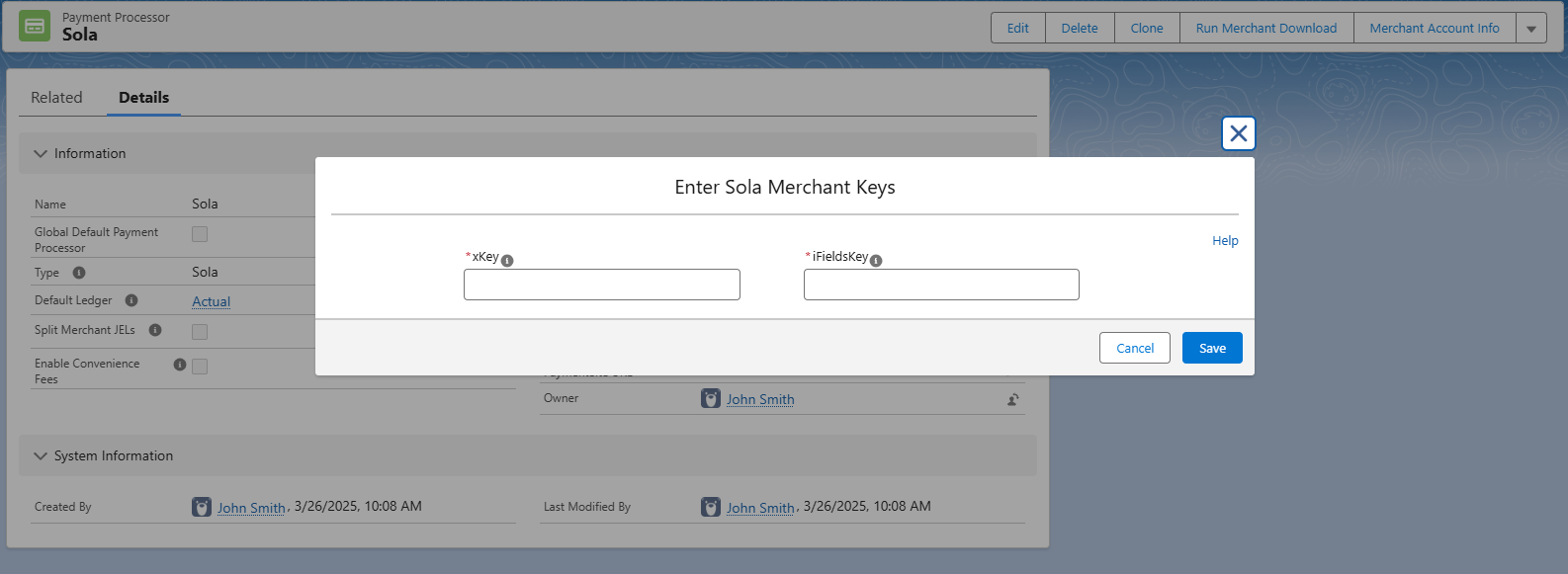This screenshot has height=574, width=1568.
Task: Select the Details tab
Action: click(144, 98)
